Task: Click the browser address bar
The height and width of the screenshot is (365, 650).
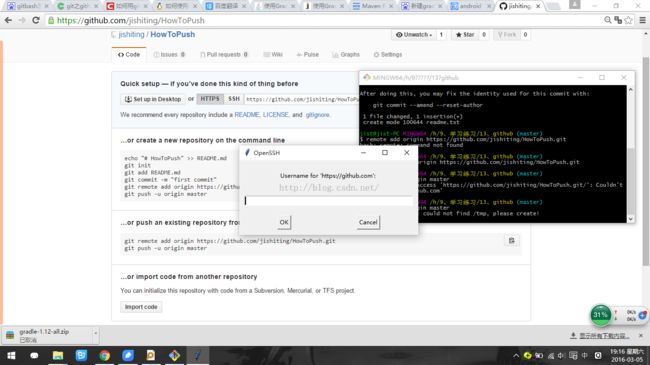Action: tap(323, 20)
